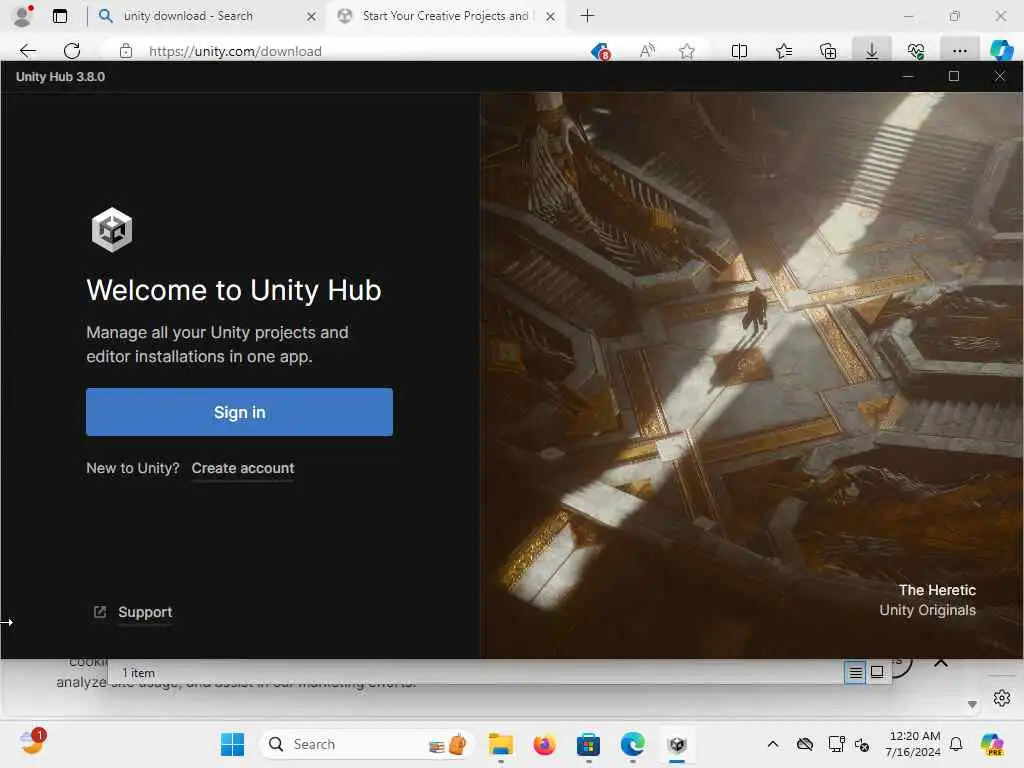1024x768 pixels.
Task: Select details view toggle in Explorer window
Action: tap(855, 672)
